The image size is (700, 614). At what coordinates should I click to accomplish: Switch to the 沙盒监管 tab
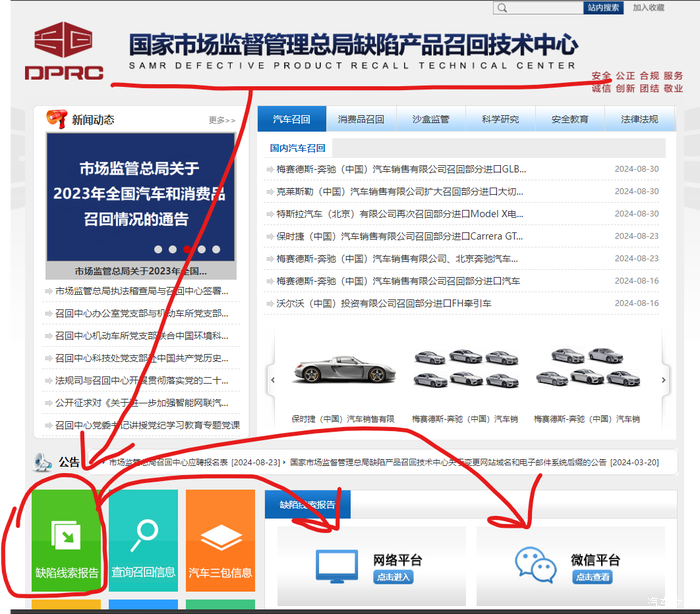click(430, 119)
